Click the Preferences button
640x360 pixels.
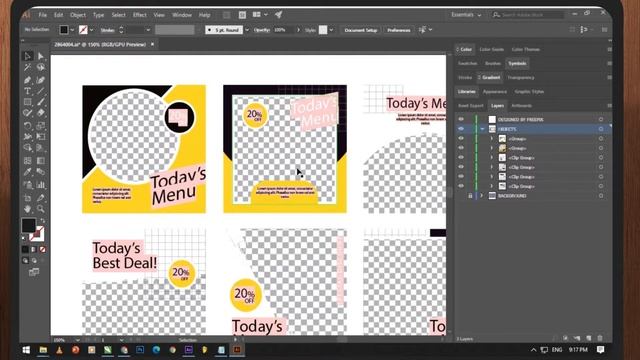pos(398,30)
